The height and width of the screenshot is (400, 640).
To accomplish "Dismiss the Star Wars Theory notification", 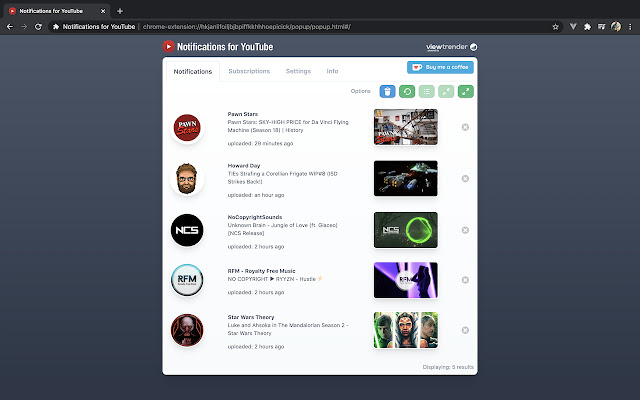I will tap(465, 330).
